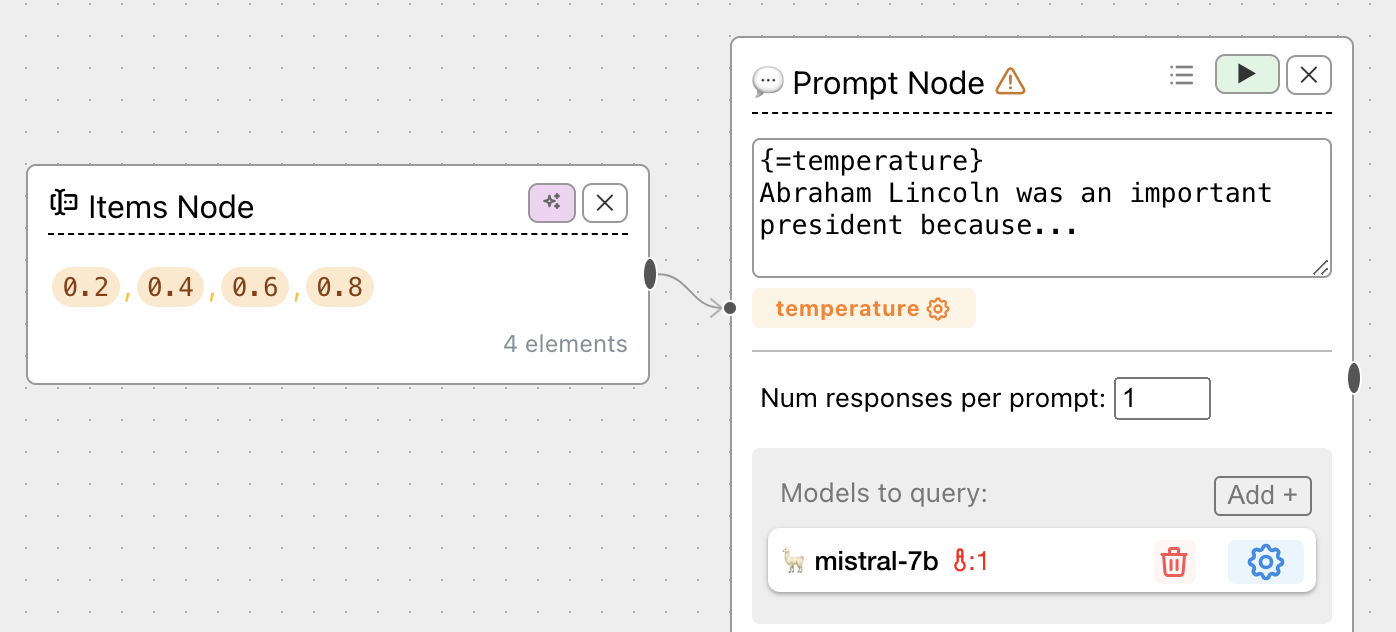The width and height of the screenshot is (1396, 632).
Task: Click the Items Node output connection handle
Action: 650,273
